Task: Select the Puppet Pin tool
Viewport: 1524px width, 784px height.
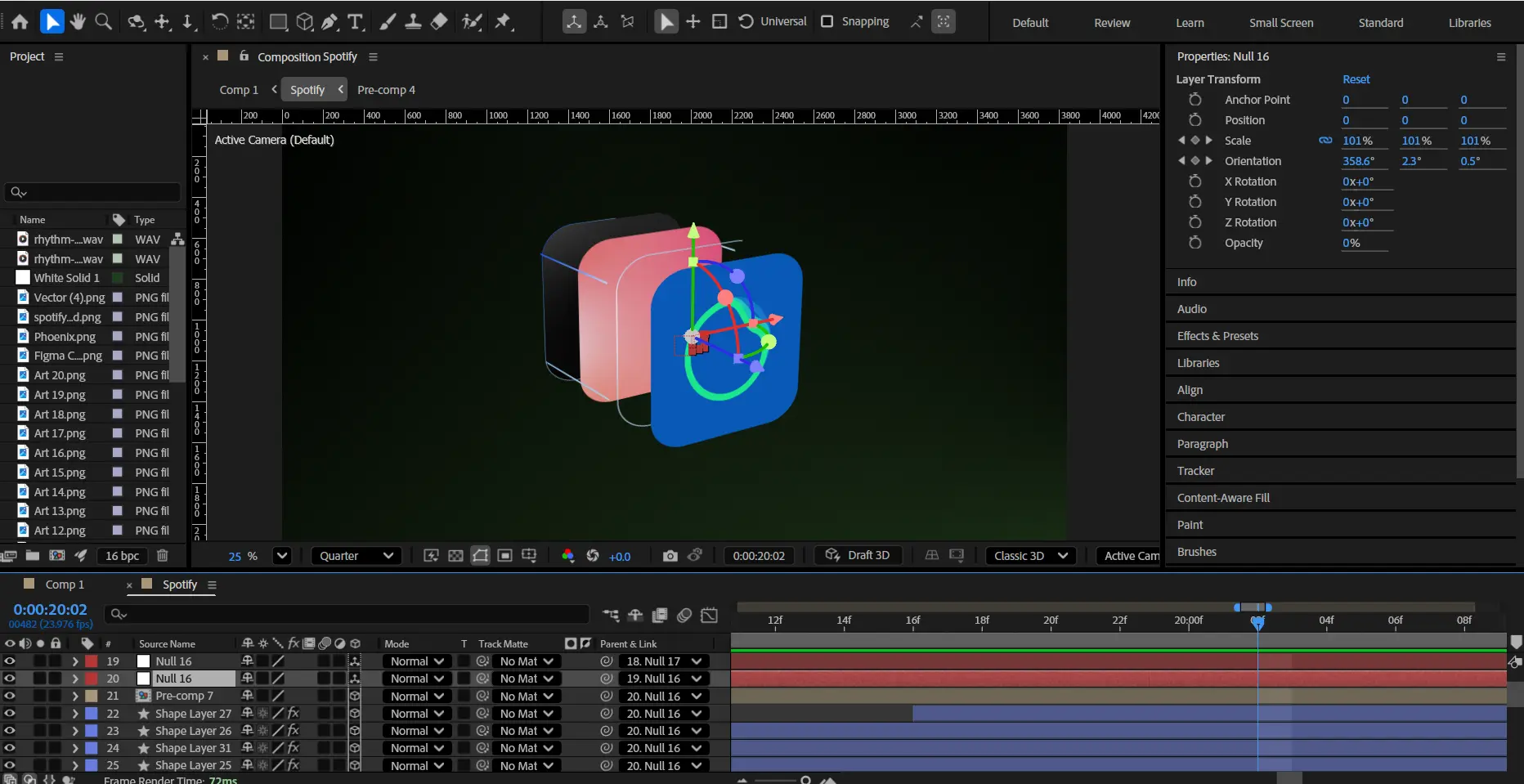Action: point(503,22)
